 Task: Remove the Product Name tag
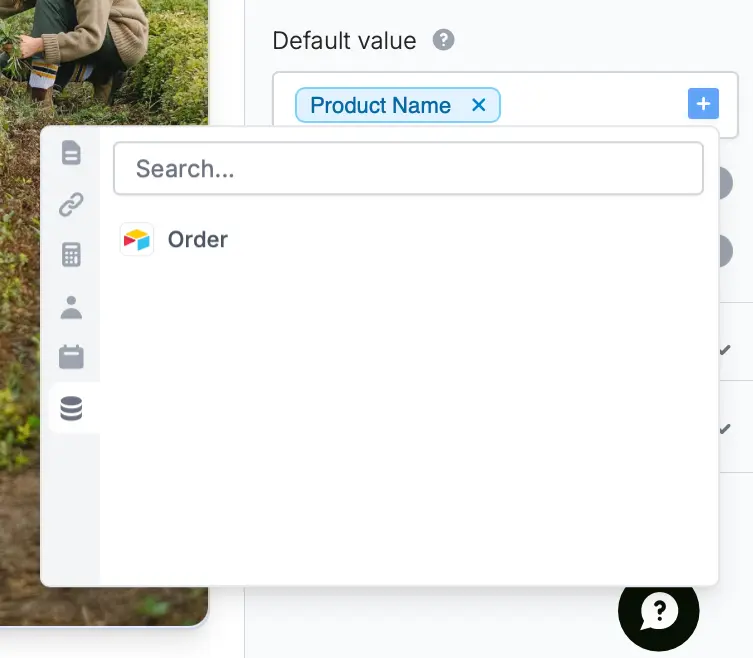tap(478, 105)
